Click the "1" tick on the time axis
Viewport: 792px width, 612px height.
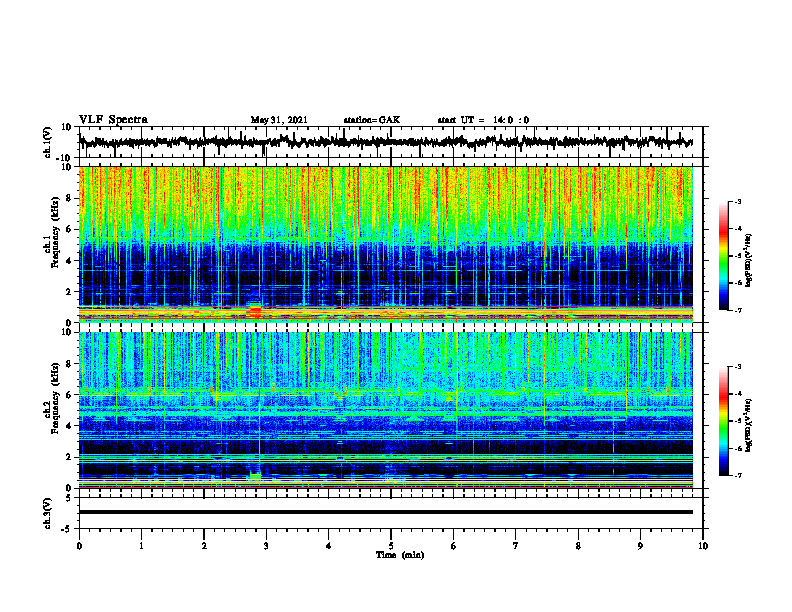[x=141, y=546]
